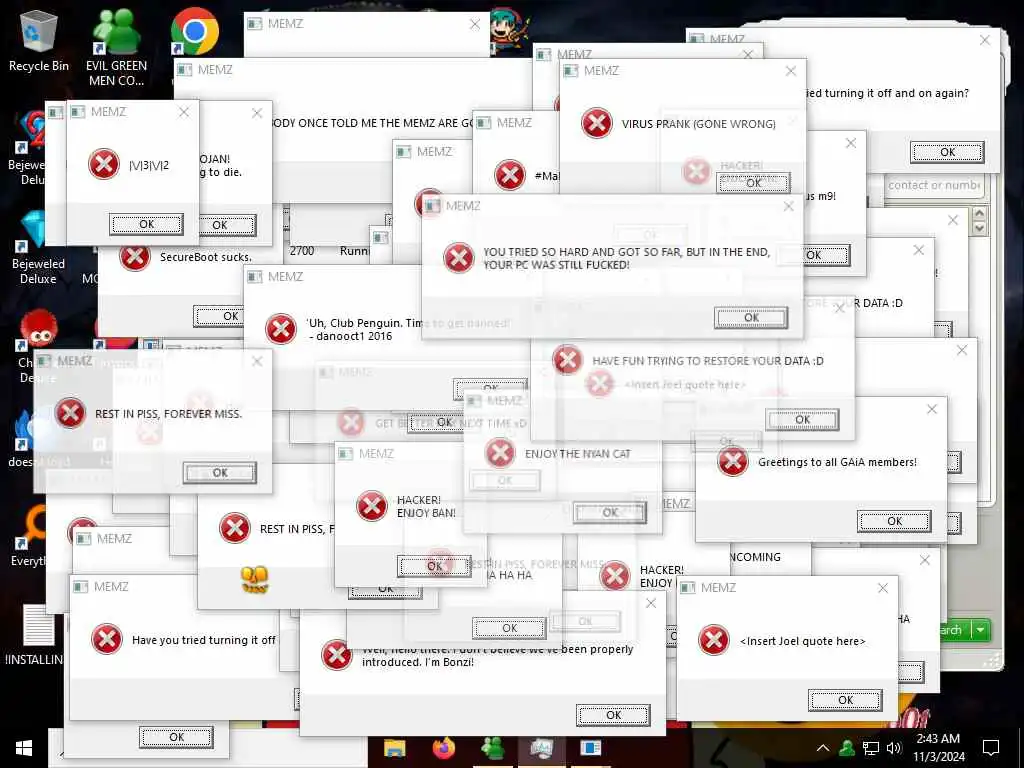This screenshot has width=1024, height=768.
Task: Click OK in full REST IN PISS, FOREVER MISS. dialog
Action: pyautogui.click(x=219, y=472)
